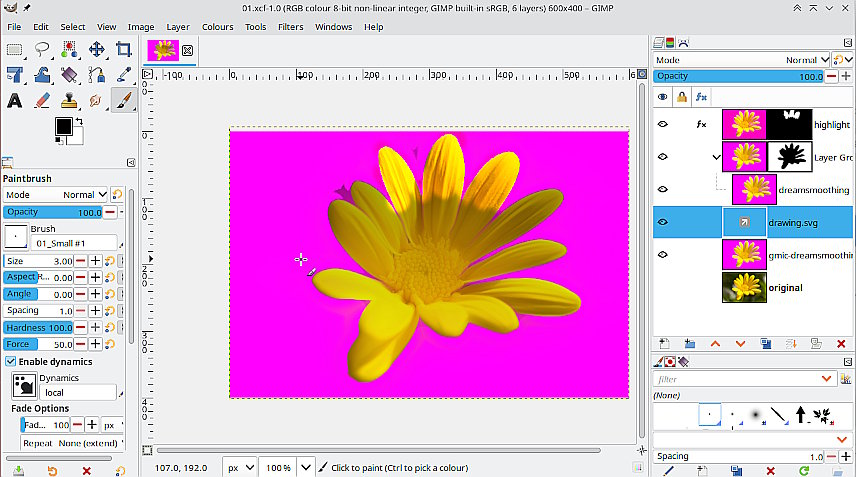Screen dimensions: 856x477
Task: Select the Colour Picker eyedropper tool
Action: (124, 75)
